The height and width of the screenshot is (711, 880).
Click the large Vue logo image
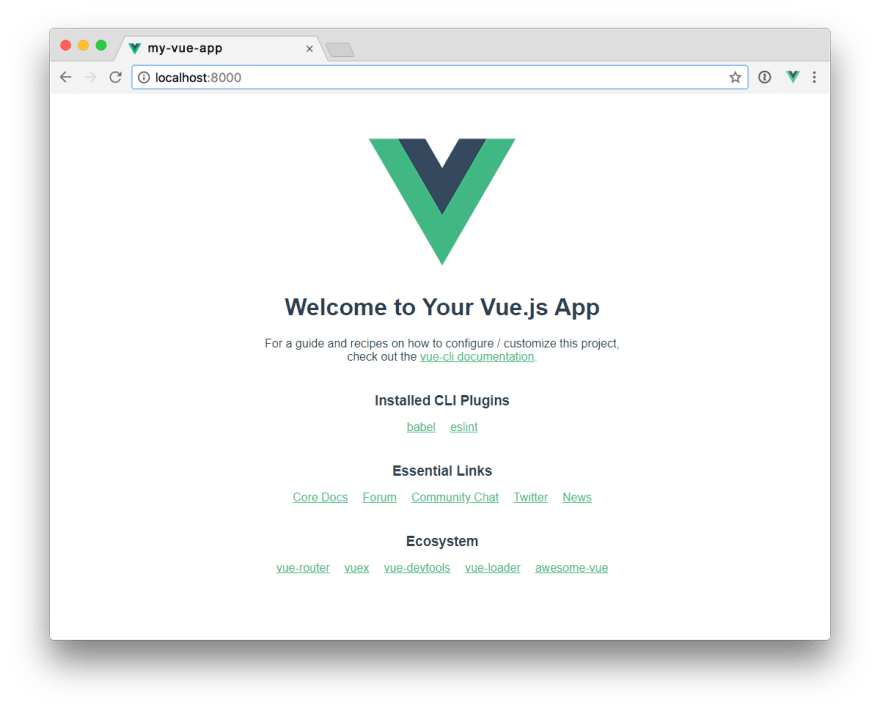tap(442, 201)
